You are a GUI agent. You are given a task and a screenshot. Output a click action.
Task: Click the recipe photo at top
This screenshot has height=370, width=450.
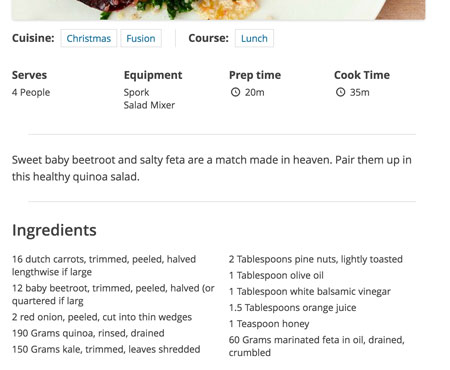[218, 10]
